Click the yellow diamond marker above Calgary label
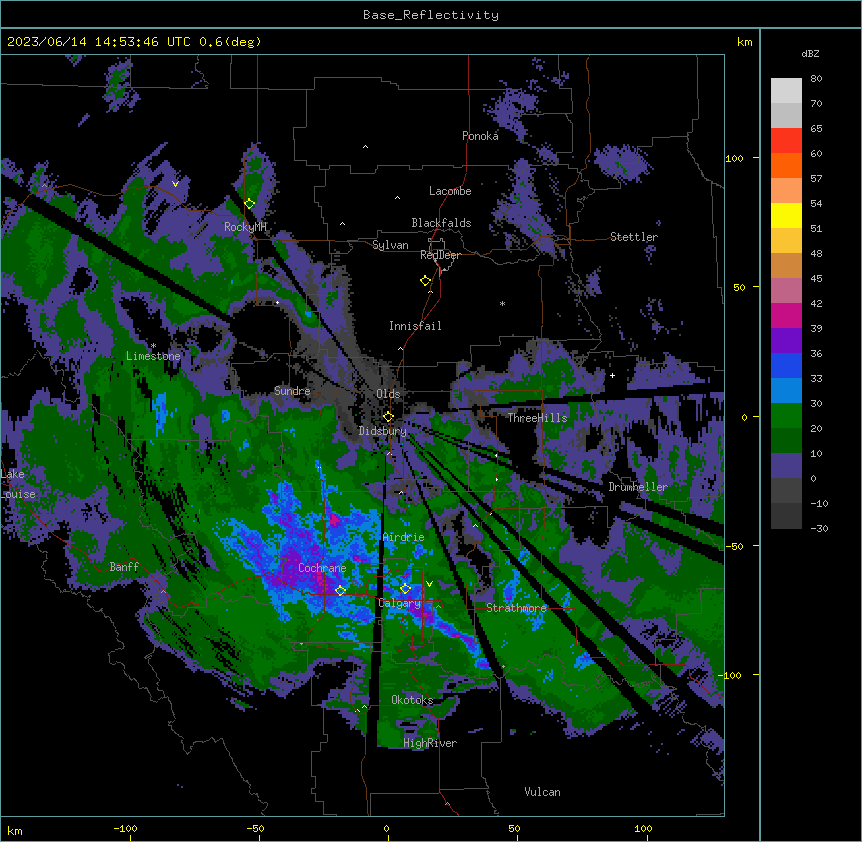 pyautogui.click(x=405, y=589)
